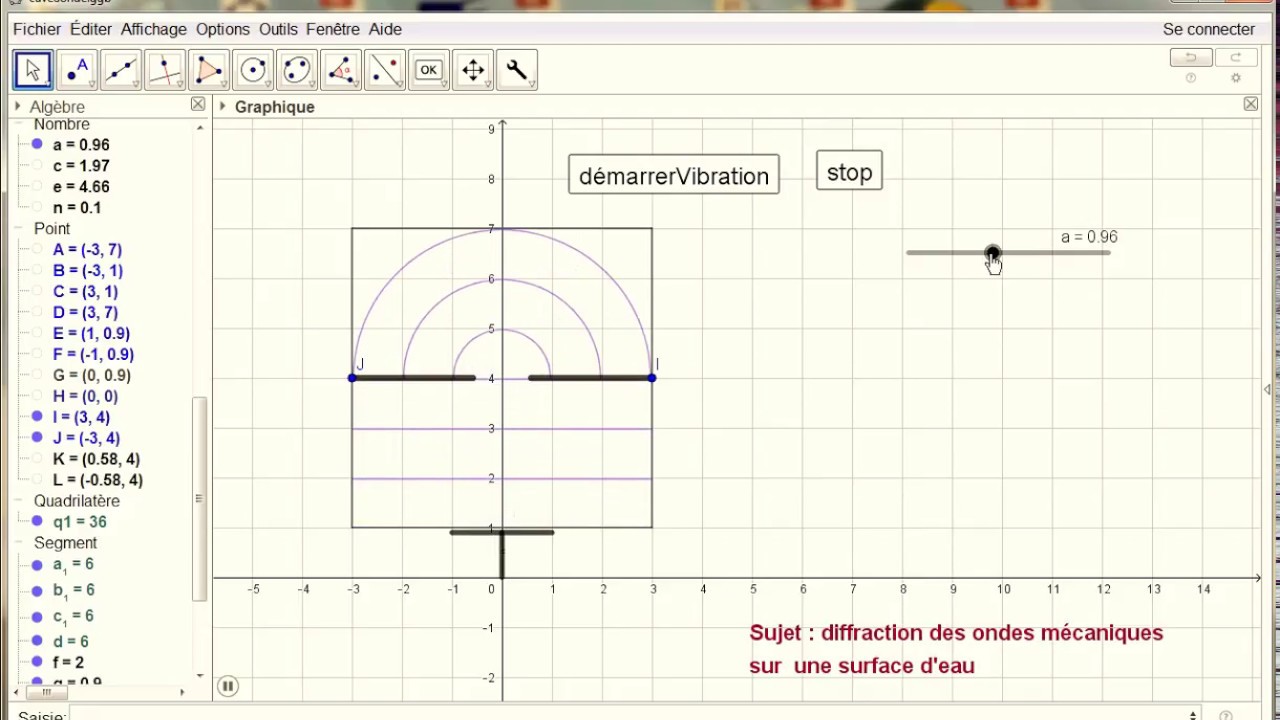Hide segment d = 6 via its bullet
The width and height of the screenshot is (1280, 720).
[x=37, y=641]
